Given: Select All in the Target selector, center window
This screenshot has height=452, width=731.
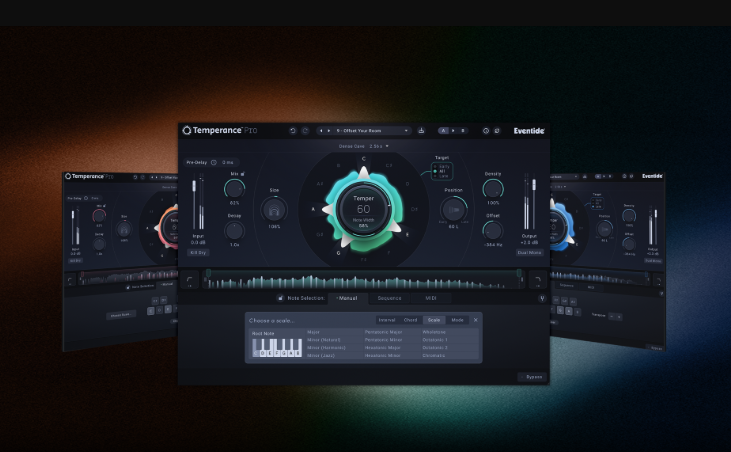Looking at the screenshot, I should 440,171.
